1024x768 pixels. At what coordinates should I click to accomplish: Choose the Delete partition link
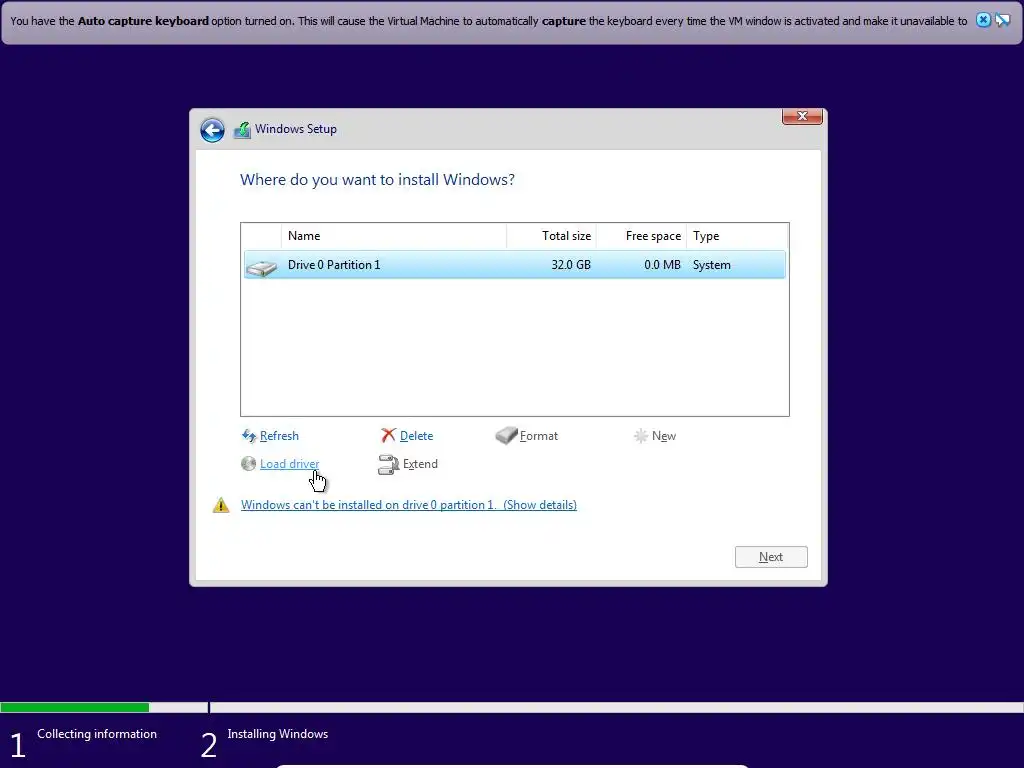(416, 436)
